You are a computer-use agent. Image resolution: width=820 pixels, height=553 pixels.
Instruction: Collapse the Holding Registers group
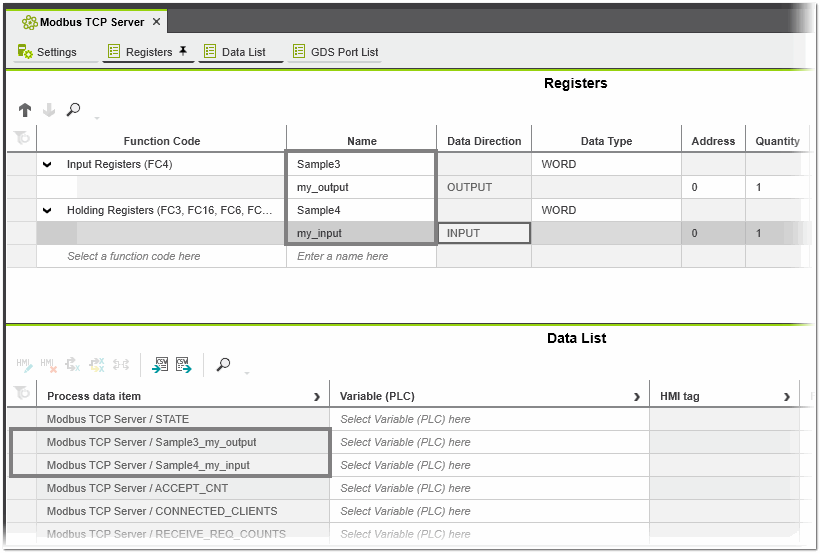pyautogui.click(x=47, y=210)
